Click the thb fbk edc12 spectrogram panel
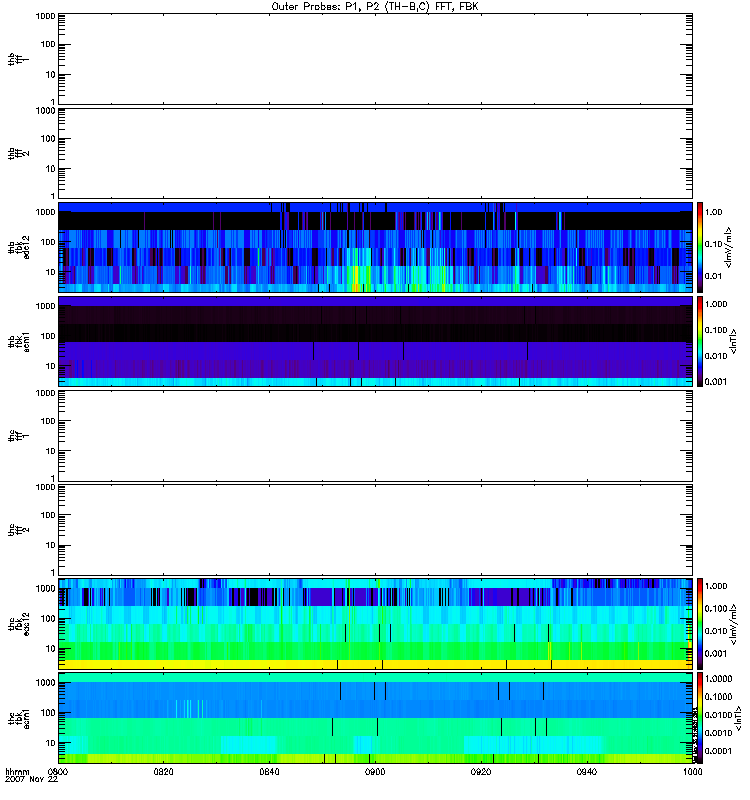This screenshot has width=750, height=800. pyautogui.click(x=375, y=247)
